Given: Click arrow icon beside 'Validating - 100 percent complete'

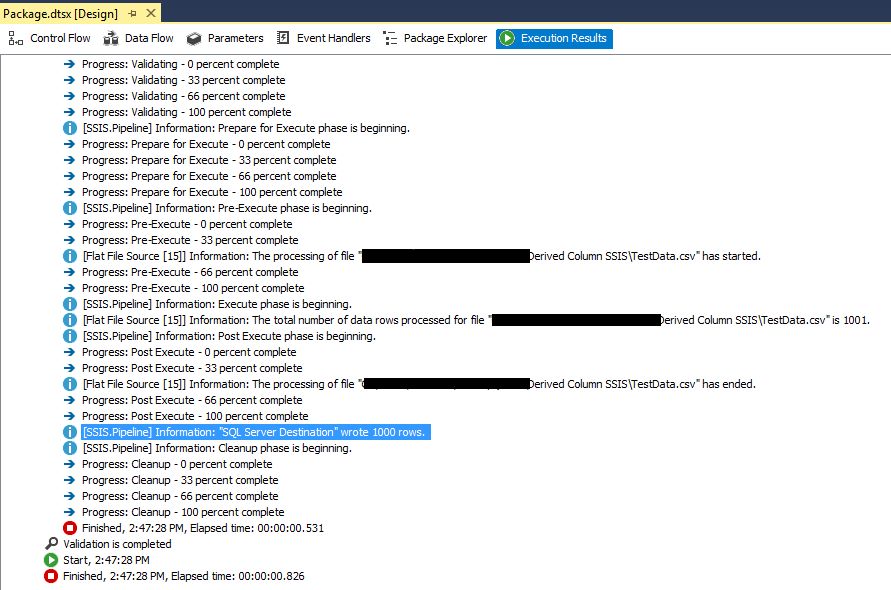Looking at the screenshot, I should [x=69, y=112].
